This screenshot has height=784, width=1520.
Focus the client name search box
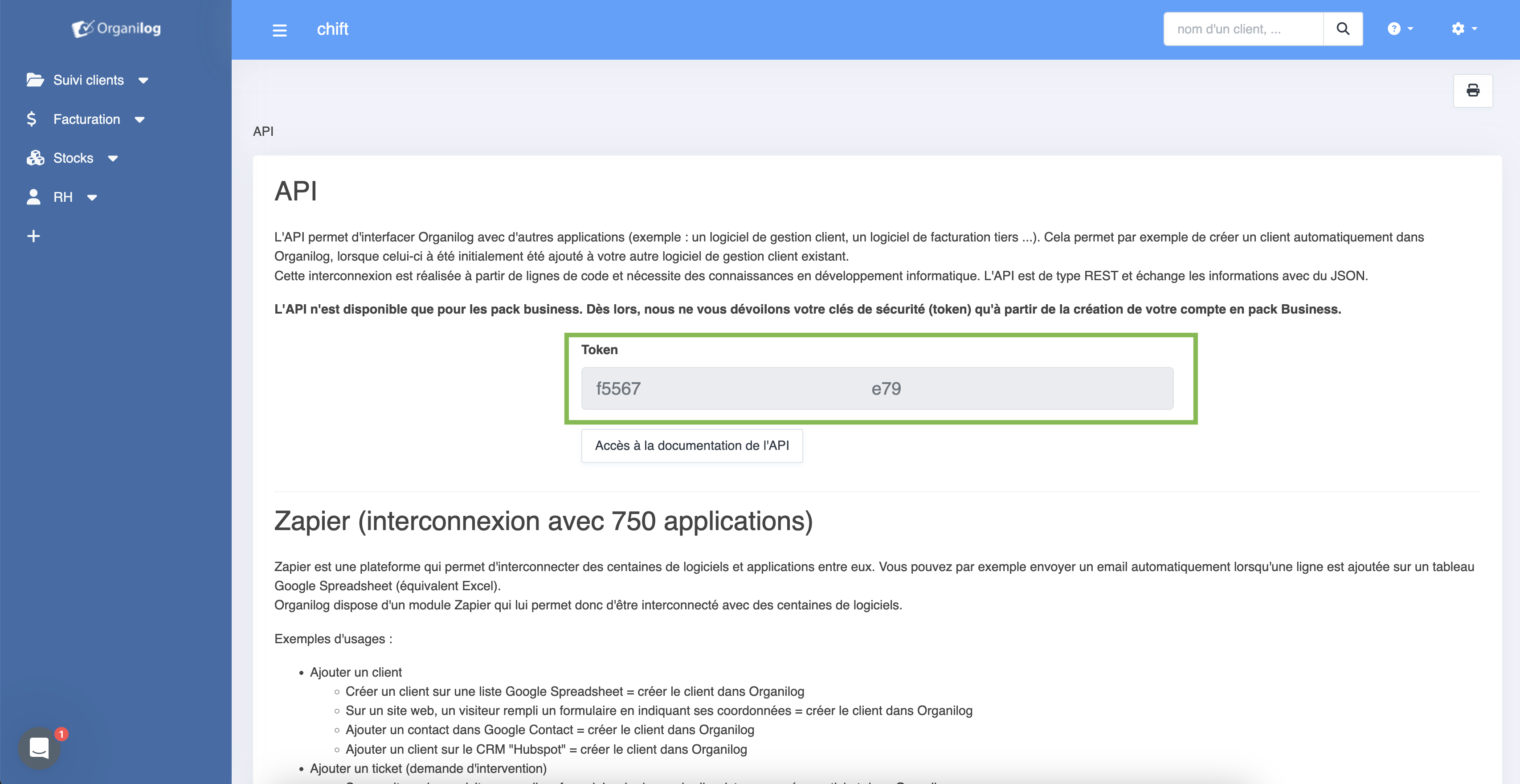click(x=1242, y=29)
